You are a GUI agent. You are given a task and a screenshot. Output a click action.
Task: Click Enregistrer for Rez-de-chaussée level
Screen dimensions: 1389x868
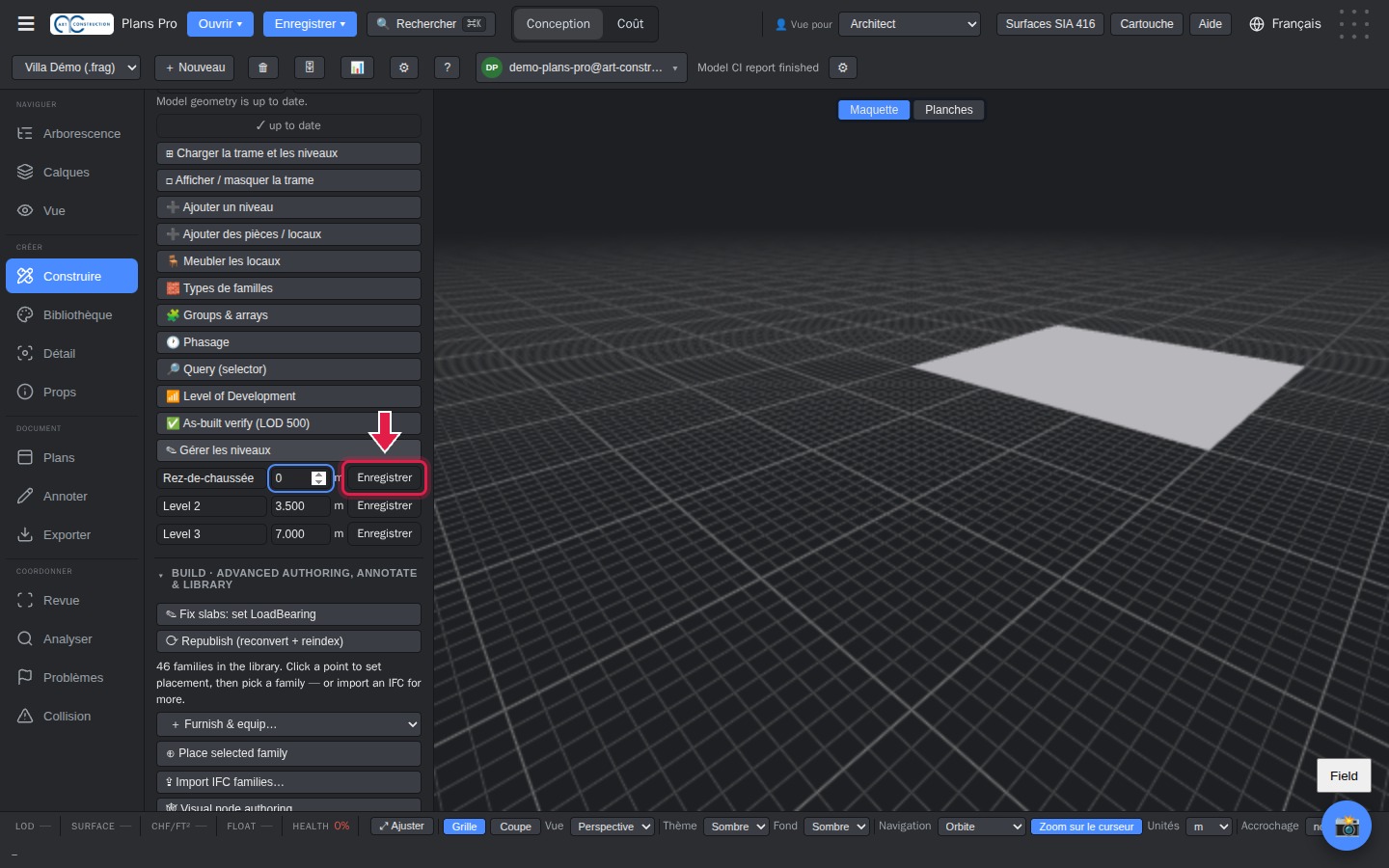[x=384, y=478]
